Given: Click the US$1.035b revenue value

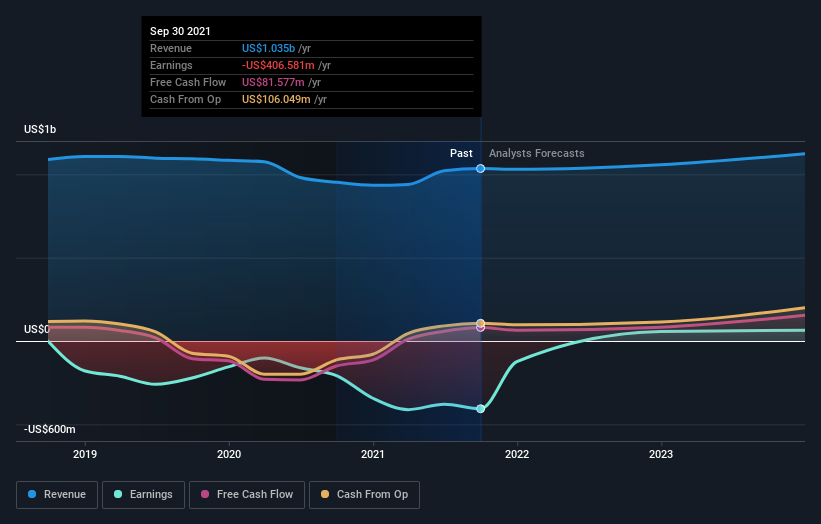Looking at the screenshot, I should [x=269, y=48].
